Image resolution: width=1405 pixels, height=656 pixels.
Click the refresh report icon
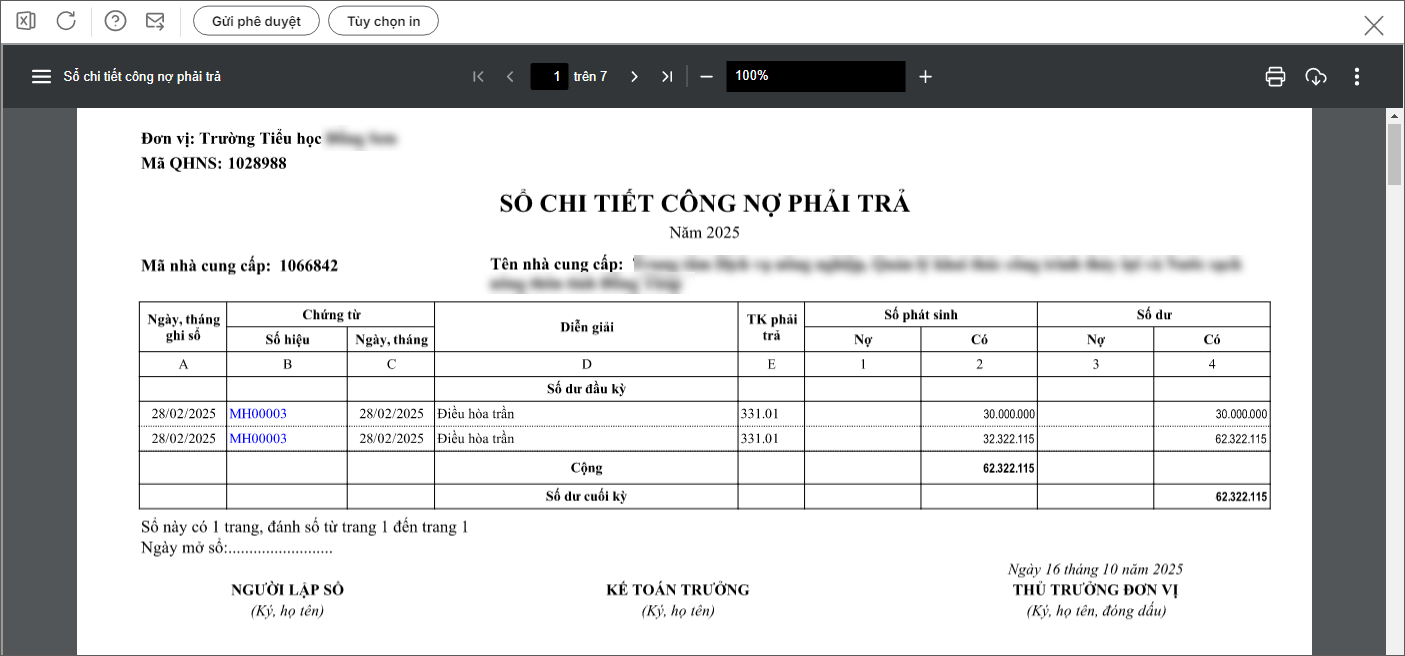point(66,21)
